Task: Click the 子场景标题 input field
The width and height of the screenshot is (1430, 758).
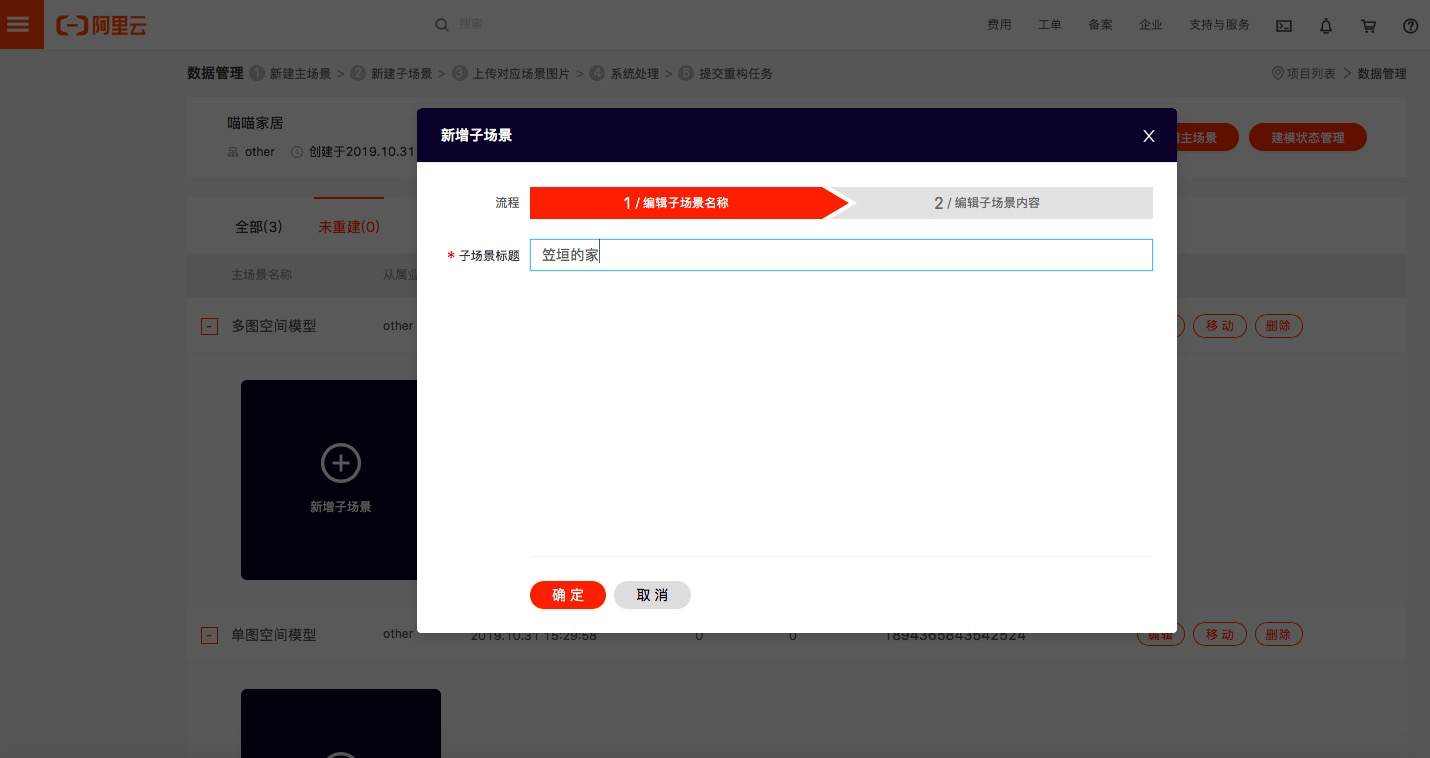Action: 841,255
